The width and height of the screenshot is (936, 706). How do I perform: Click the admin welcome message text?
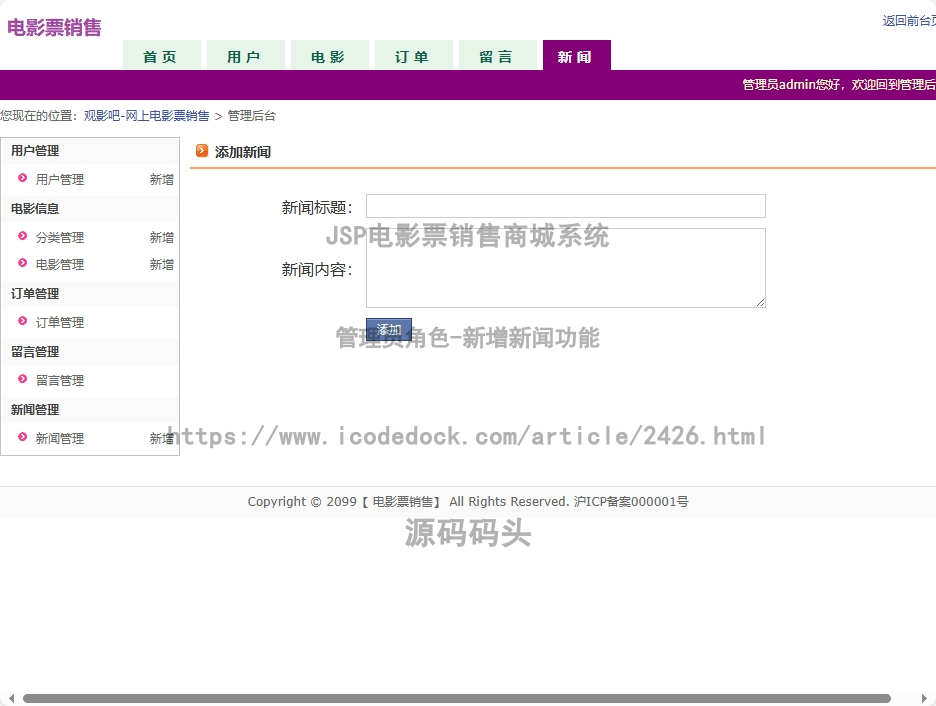pos(839,85)
